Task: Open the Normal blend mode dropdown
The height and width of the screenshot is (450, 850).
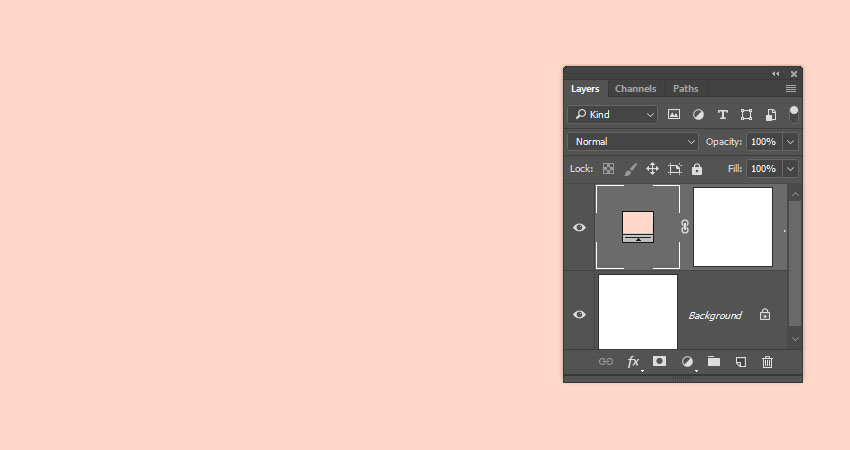Action: [x=633, y=142]
